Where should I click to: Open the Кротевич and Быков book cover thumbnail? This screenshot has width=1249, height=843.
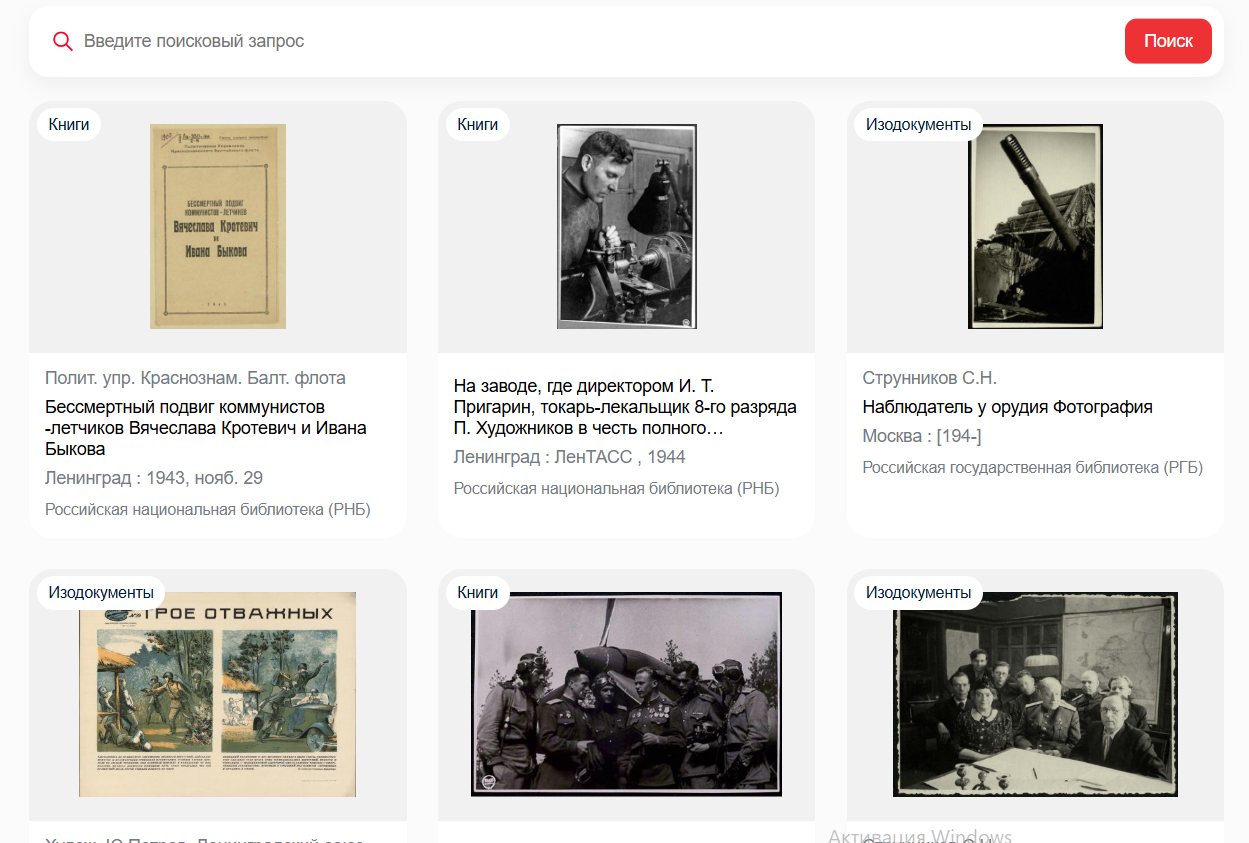point(218,226)
